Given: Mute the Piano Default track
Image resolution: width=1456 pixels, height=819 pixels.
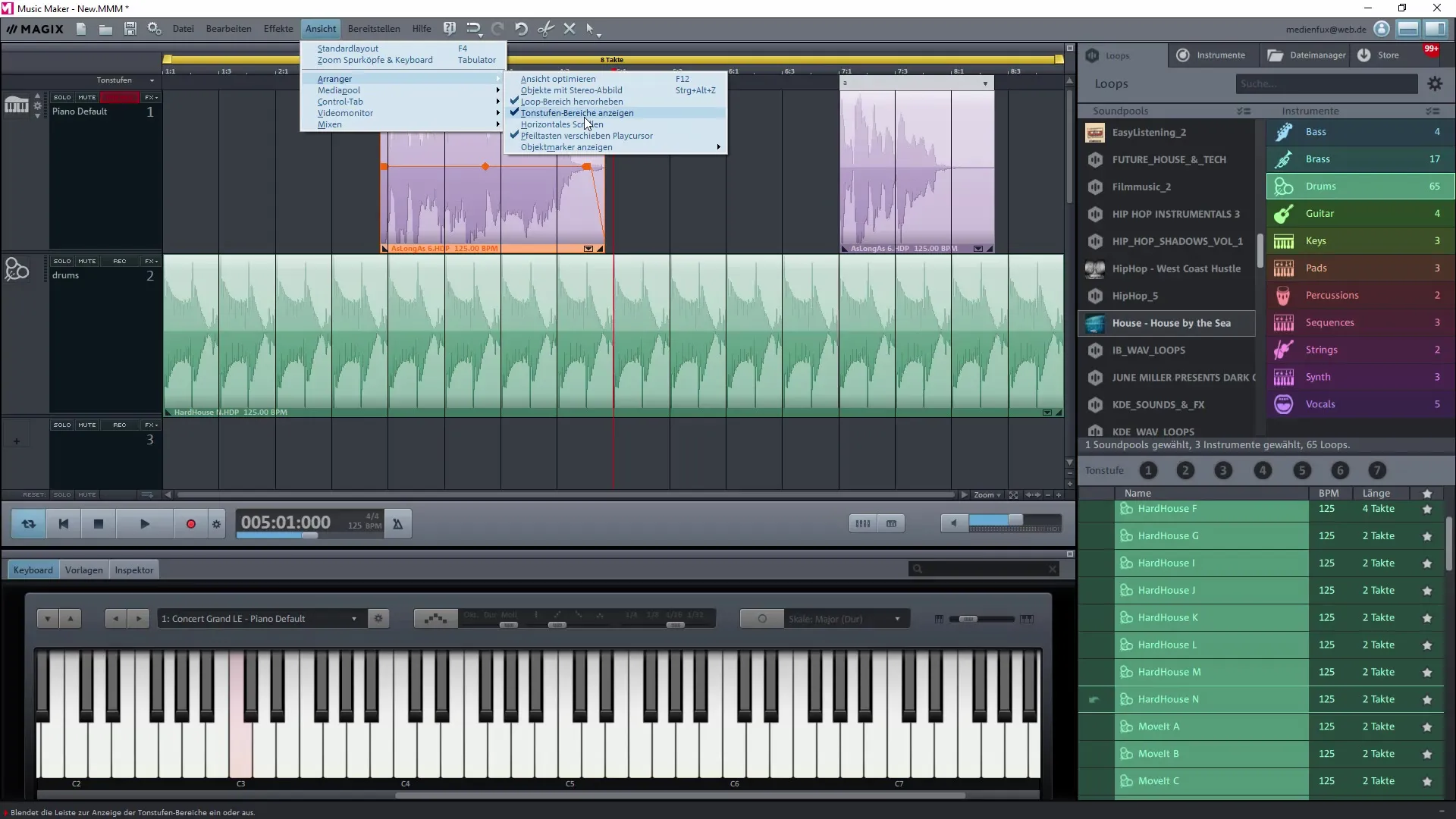Looking at the screenshot, I should 87,97.
